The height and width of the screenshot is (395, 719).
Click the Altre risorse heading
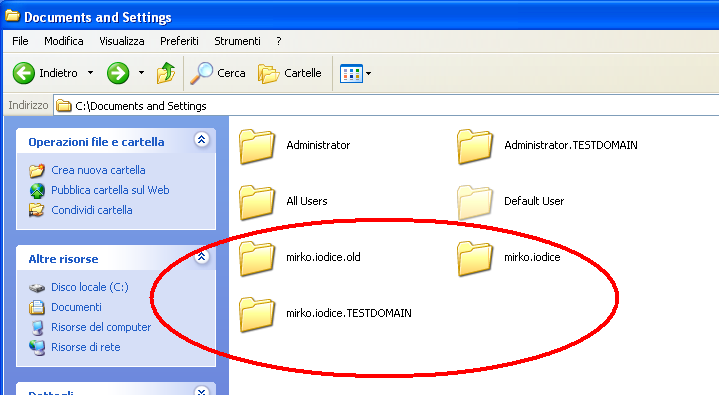pyautogui.click(x=63, y=259)
